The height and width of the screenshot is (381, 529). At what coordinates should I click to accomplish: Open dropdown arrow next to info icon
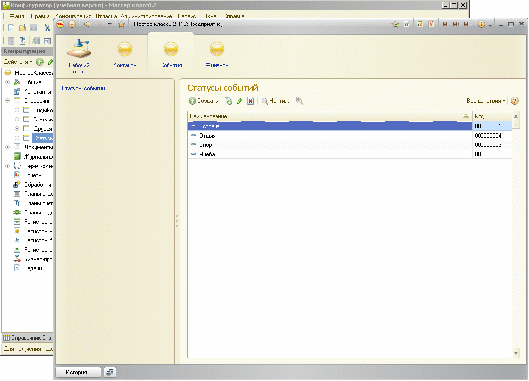pos(490,25)
